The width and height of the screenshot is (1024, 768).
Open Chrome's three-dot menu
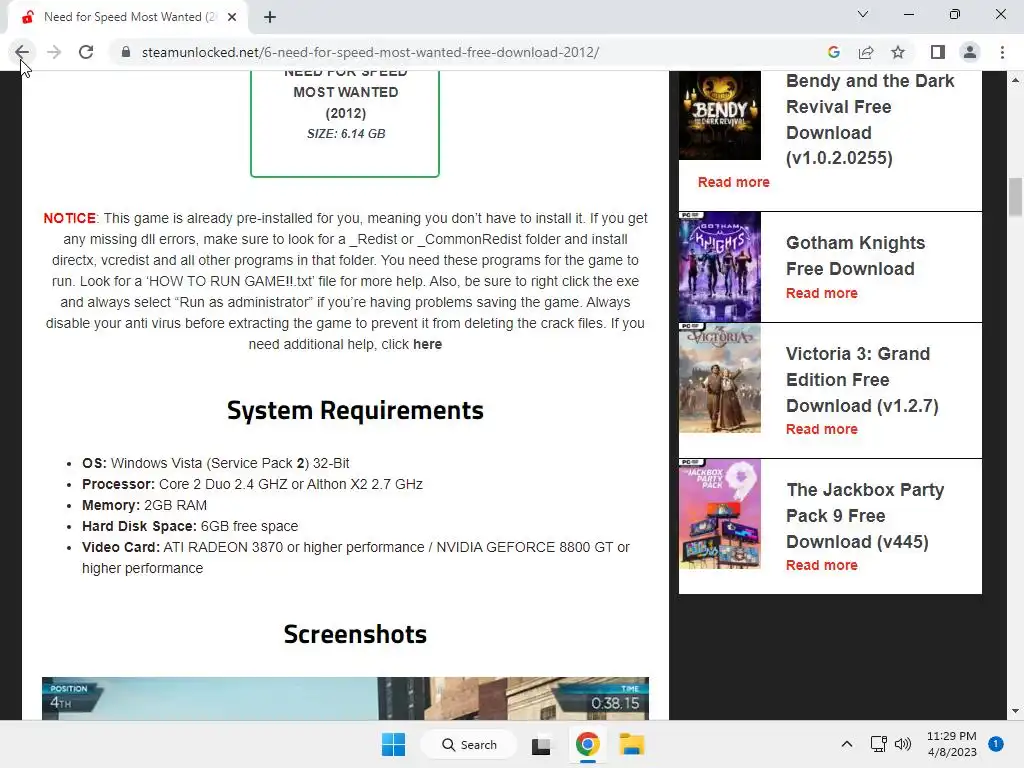(x=1002, y=52)
